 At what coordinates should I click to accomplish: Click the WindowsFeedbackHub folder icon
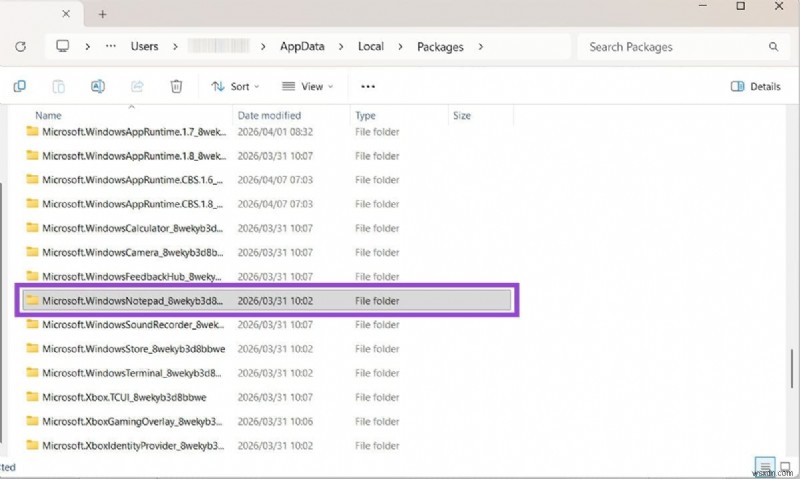[32, 276]
